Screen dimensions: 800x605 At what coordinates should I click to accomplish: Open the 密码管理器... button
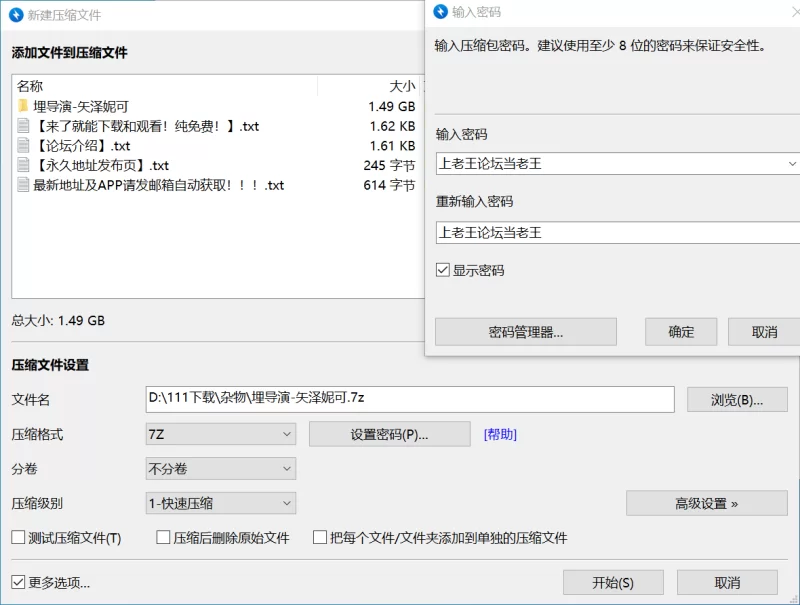[x=526, y=332]
